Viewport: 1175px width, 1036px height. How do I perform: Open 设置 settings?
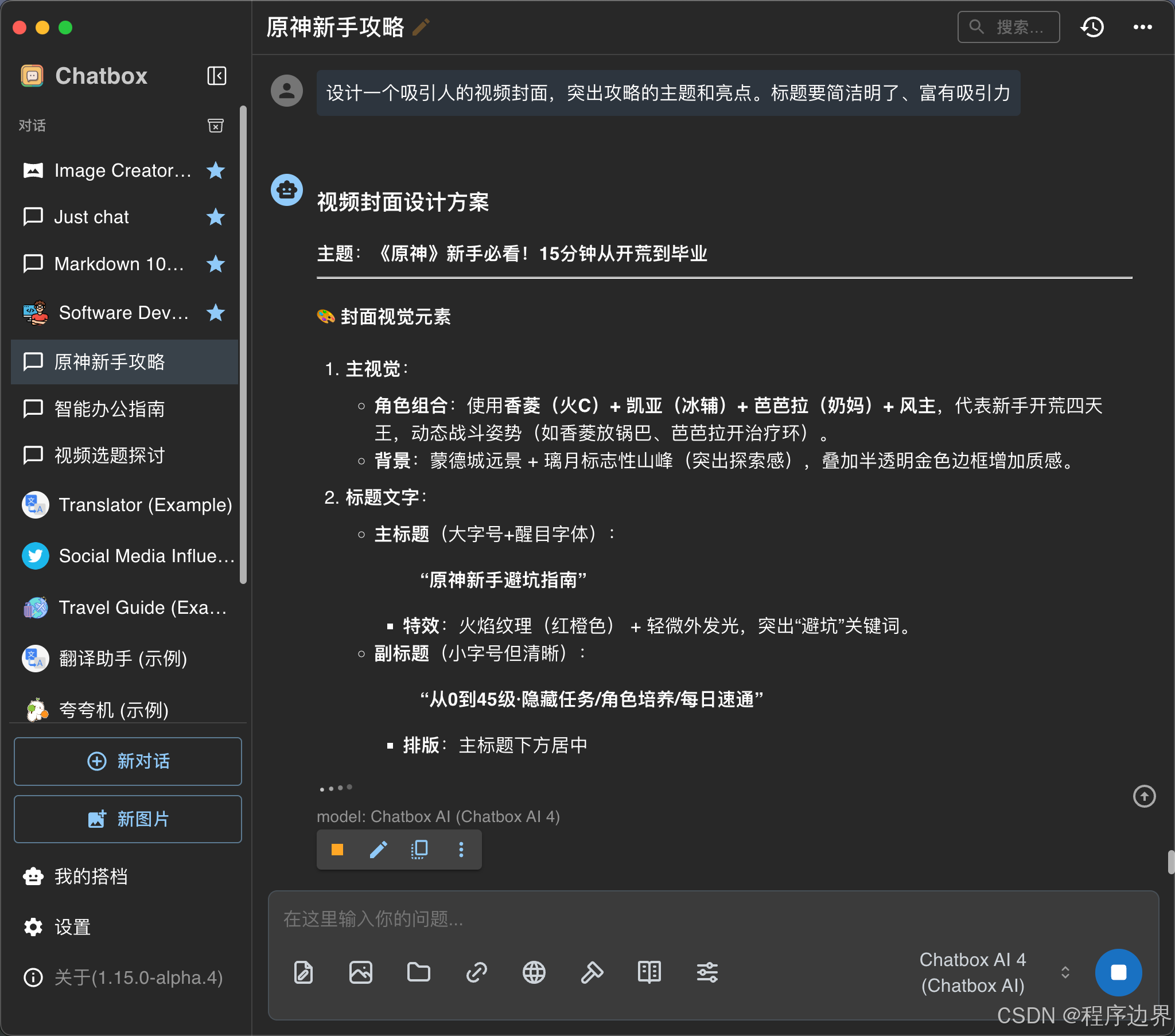tap(124, 927)
